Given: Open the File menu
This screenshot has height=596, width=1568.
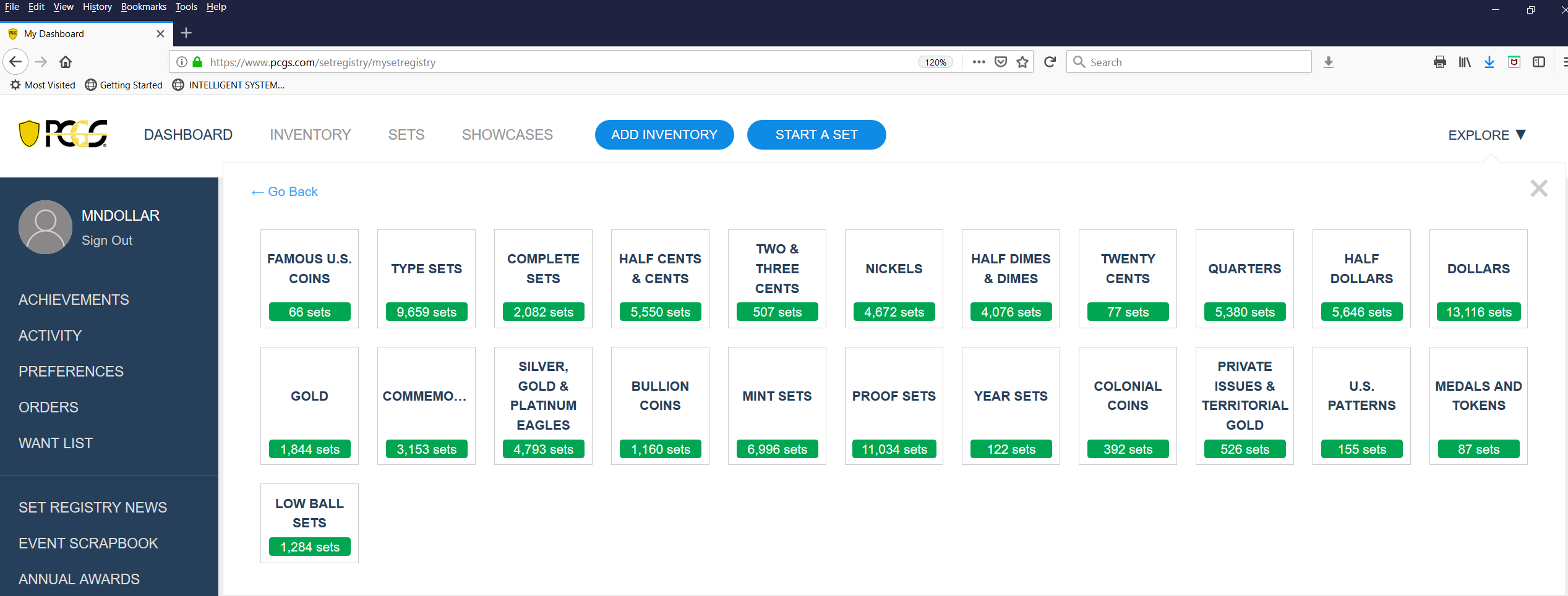Looking at the screenshot, I should pyautogui.click(x=12, y=7).
